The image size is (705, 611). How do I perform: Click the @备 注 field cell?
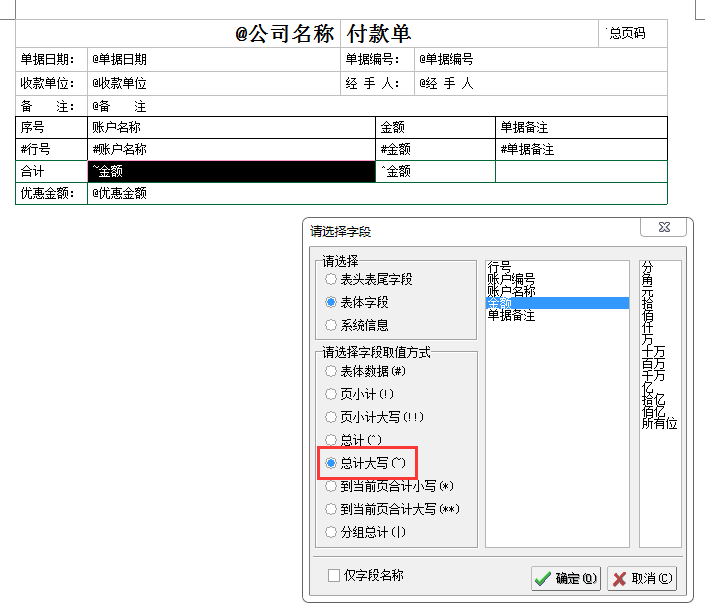[x=377, y=106]
